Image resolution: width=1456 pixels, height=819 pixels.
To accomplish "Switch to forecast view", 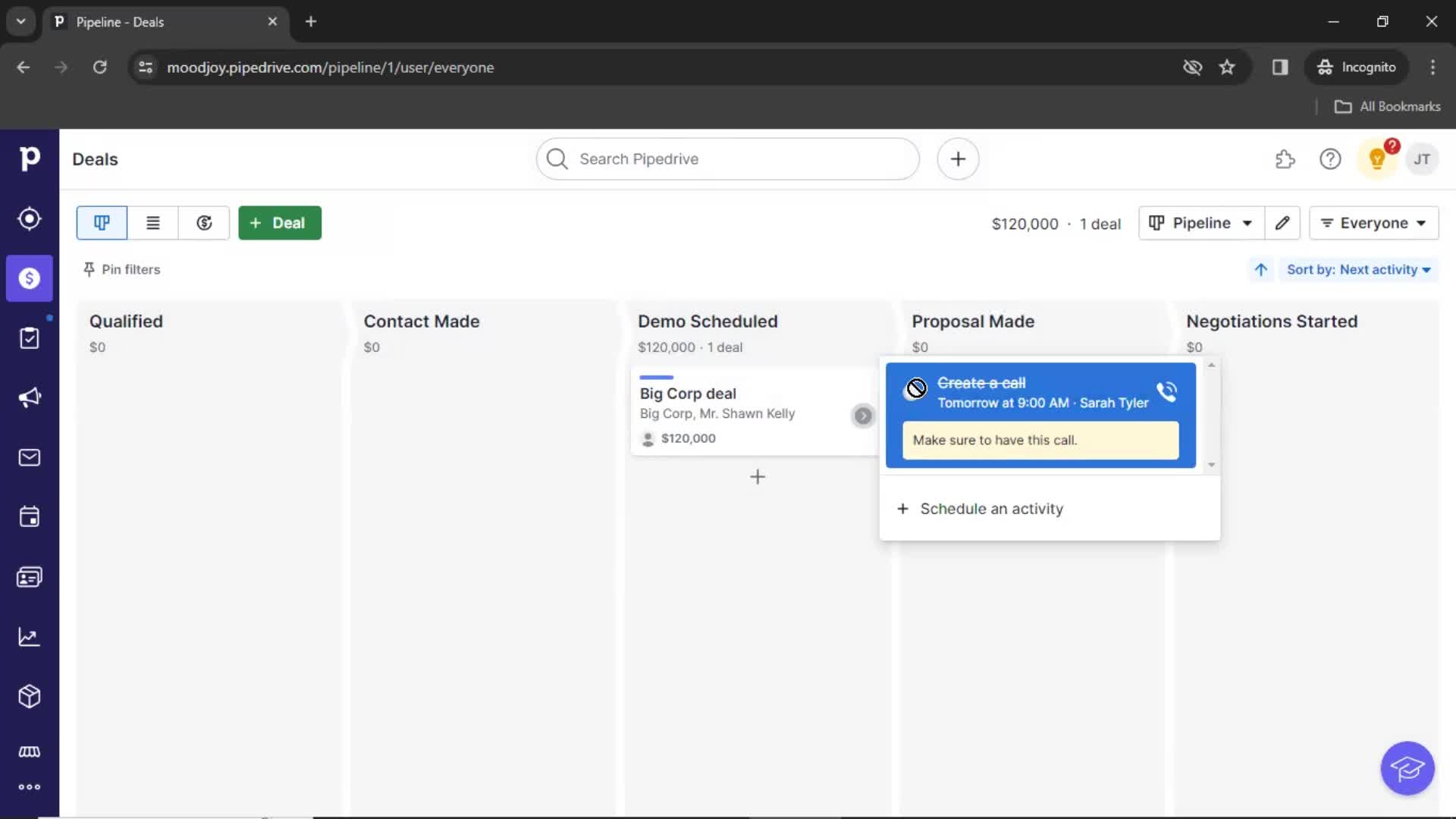I will [204, 223].
